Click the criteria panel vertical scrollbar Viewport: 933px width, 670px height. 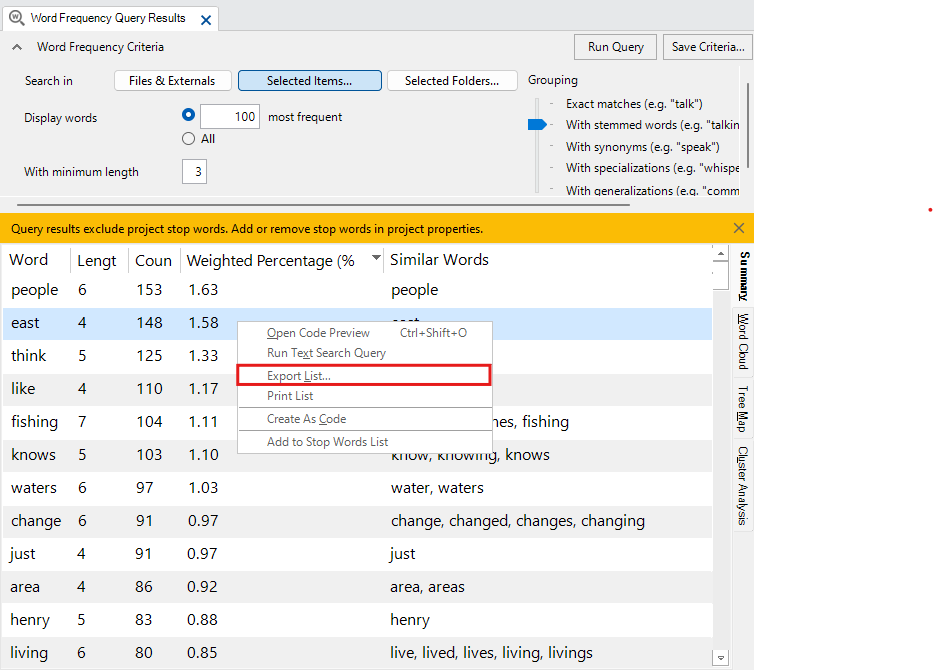tap(747, 125)
